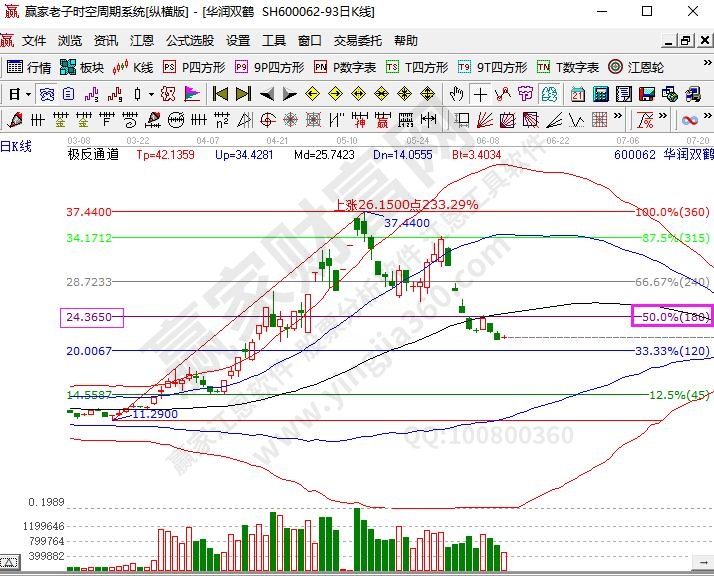Open the 文件 menu
714x576 pixels.
34,41
